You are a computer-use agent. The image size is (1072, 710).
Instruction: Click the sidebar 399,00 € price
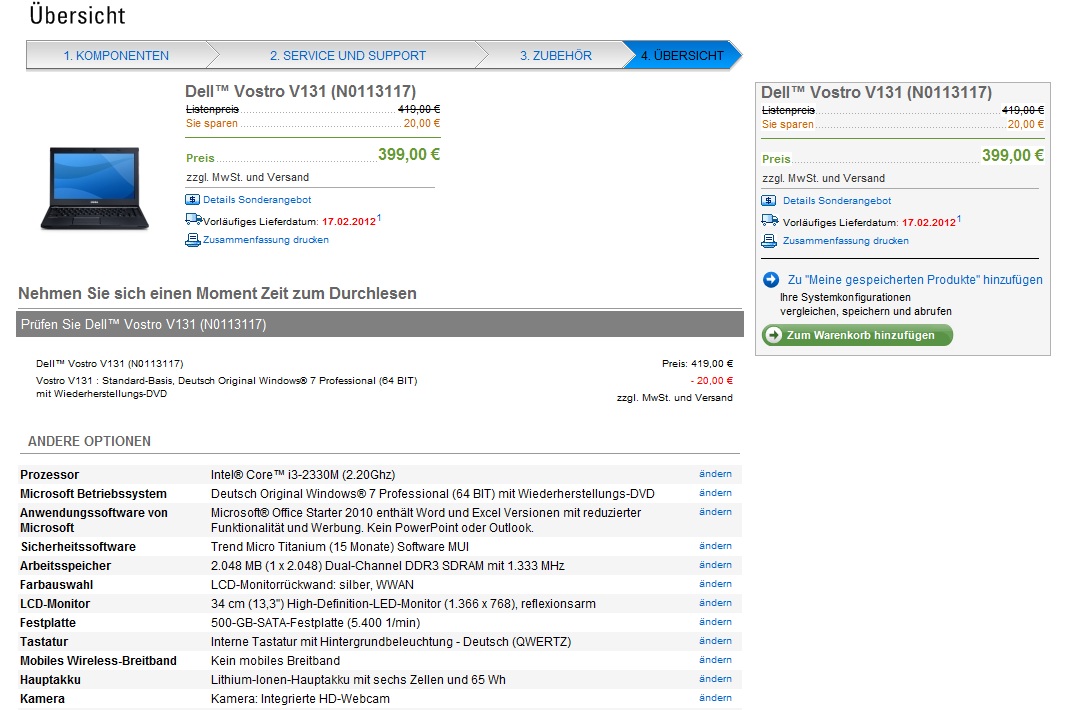pos(1013,155)
